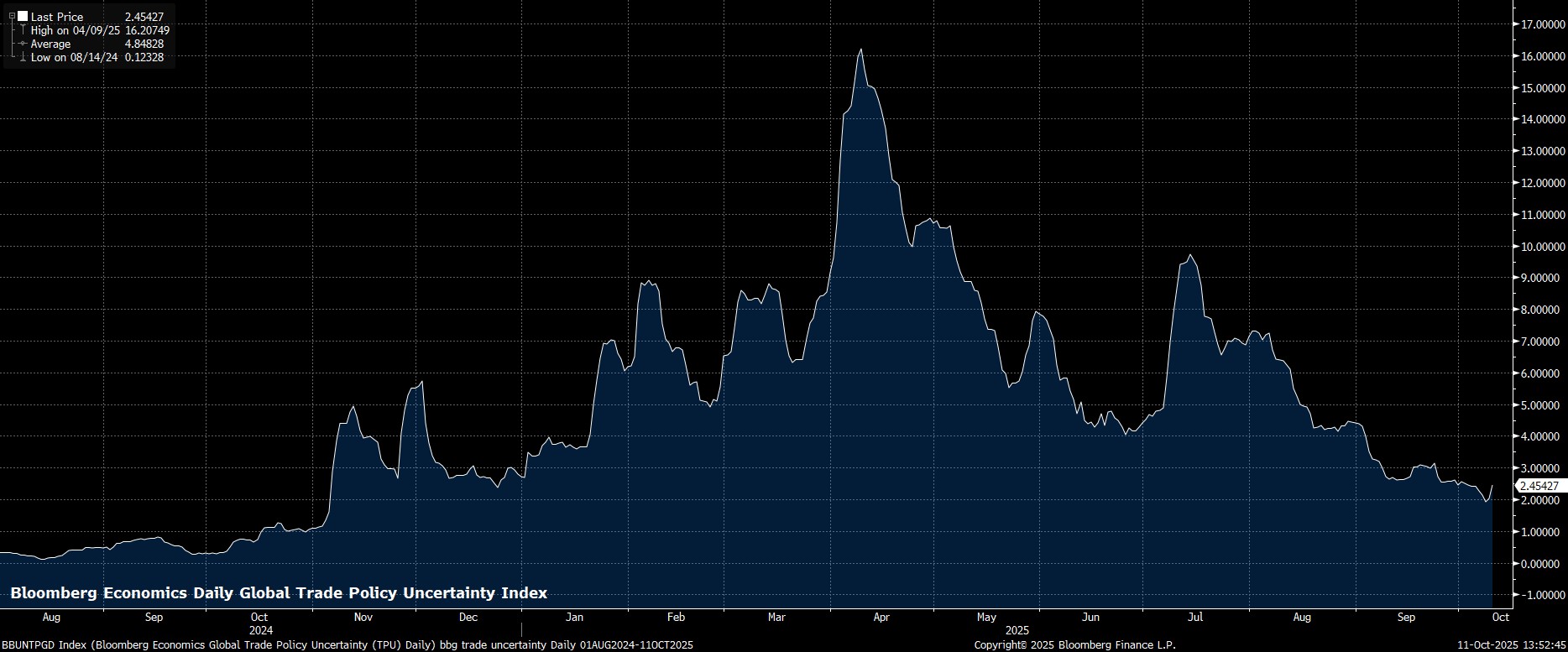Click the April 2025 peak on chart

click(x=860, y=50)
